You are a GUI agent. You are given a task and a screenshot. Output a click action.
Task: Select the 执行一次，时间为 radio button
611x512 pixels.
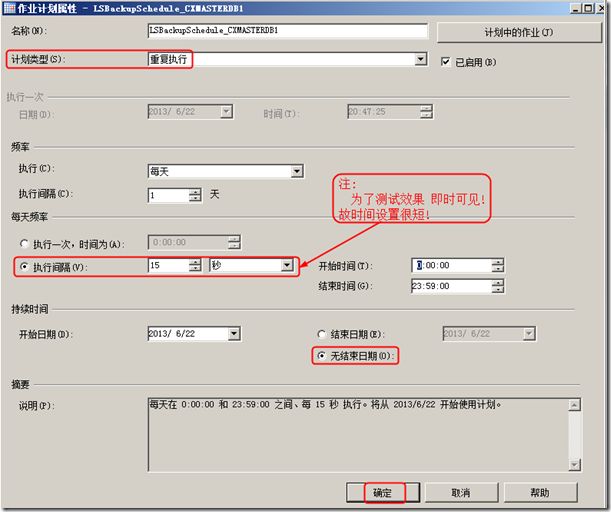click(24, 244)
